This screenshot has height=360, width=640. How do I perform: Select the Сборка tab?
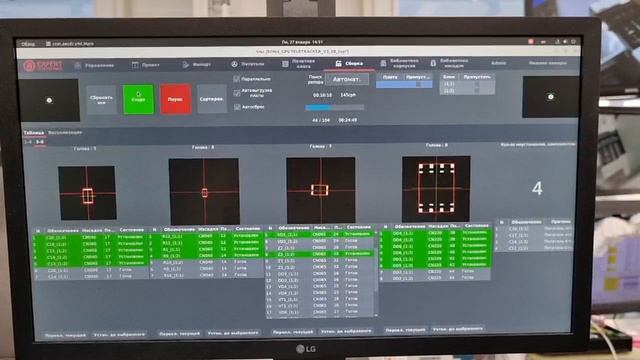pyautogui.click(x=349, y=63)
